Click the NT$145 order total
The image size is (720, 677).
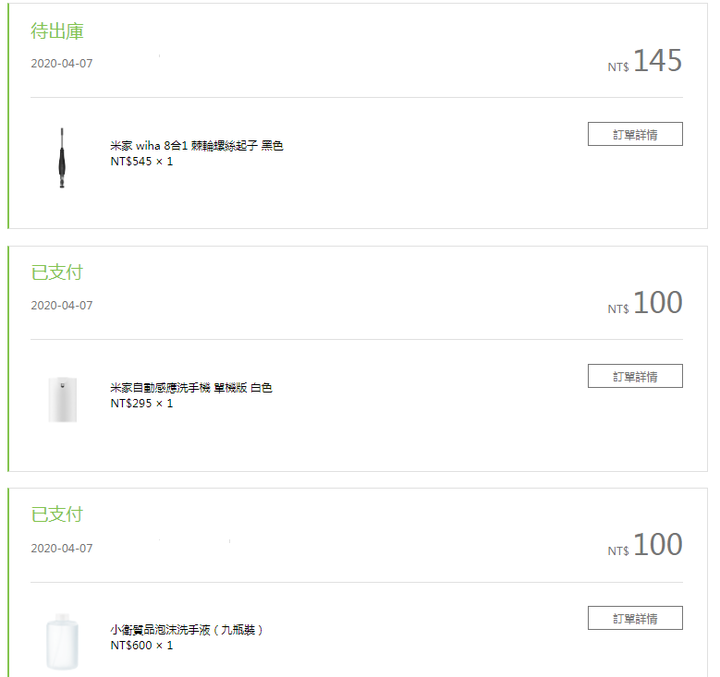[645, 62]
